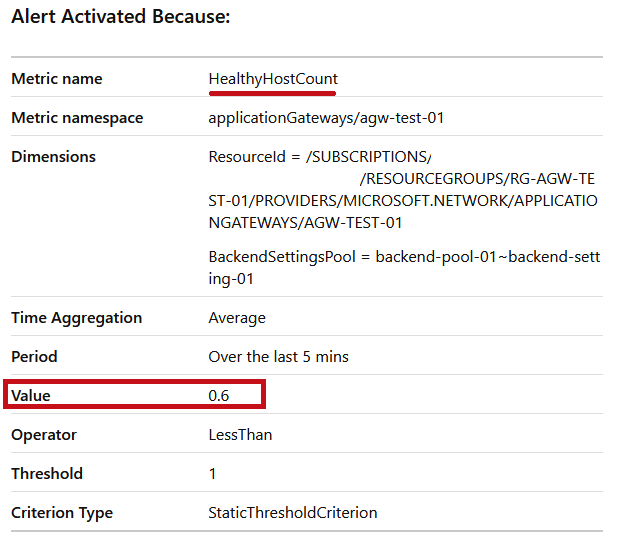Click the "Period" row label
The image size is (623, 545).
coord(35,357)
